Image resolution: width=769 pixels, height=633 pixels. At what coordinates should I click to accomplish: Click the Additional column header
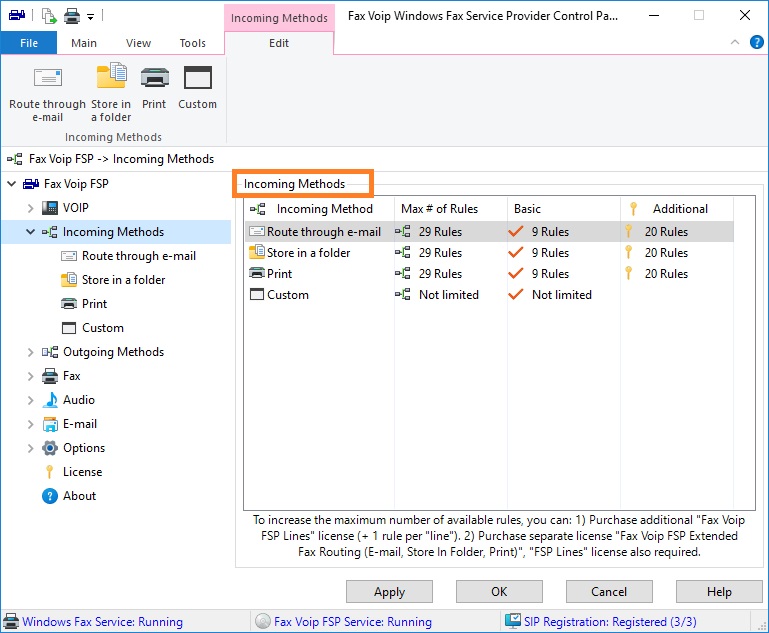[677, 209]
